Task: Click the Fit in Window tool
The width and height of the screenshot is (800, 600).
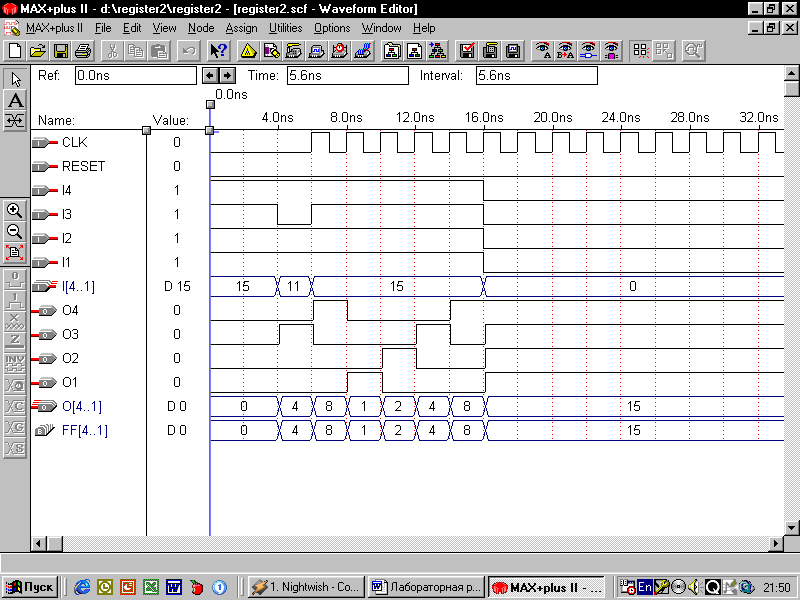Action: point(15,252)
